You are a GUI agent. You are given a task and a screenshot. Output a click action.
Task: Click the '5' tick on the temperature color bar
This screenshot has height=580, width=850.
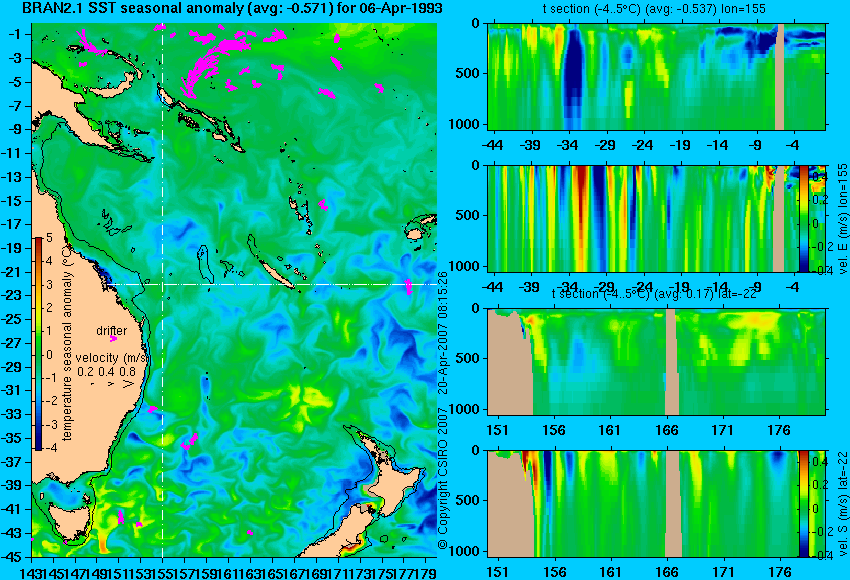click(x=50, y=237)
